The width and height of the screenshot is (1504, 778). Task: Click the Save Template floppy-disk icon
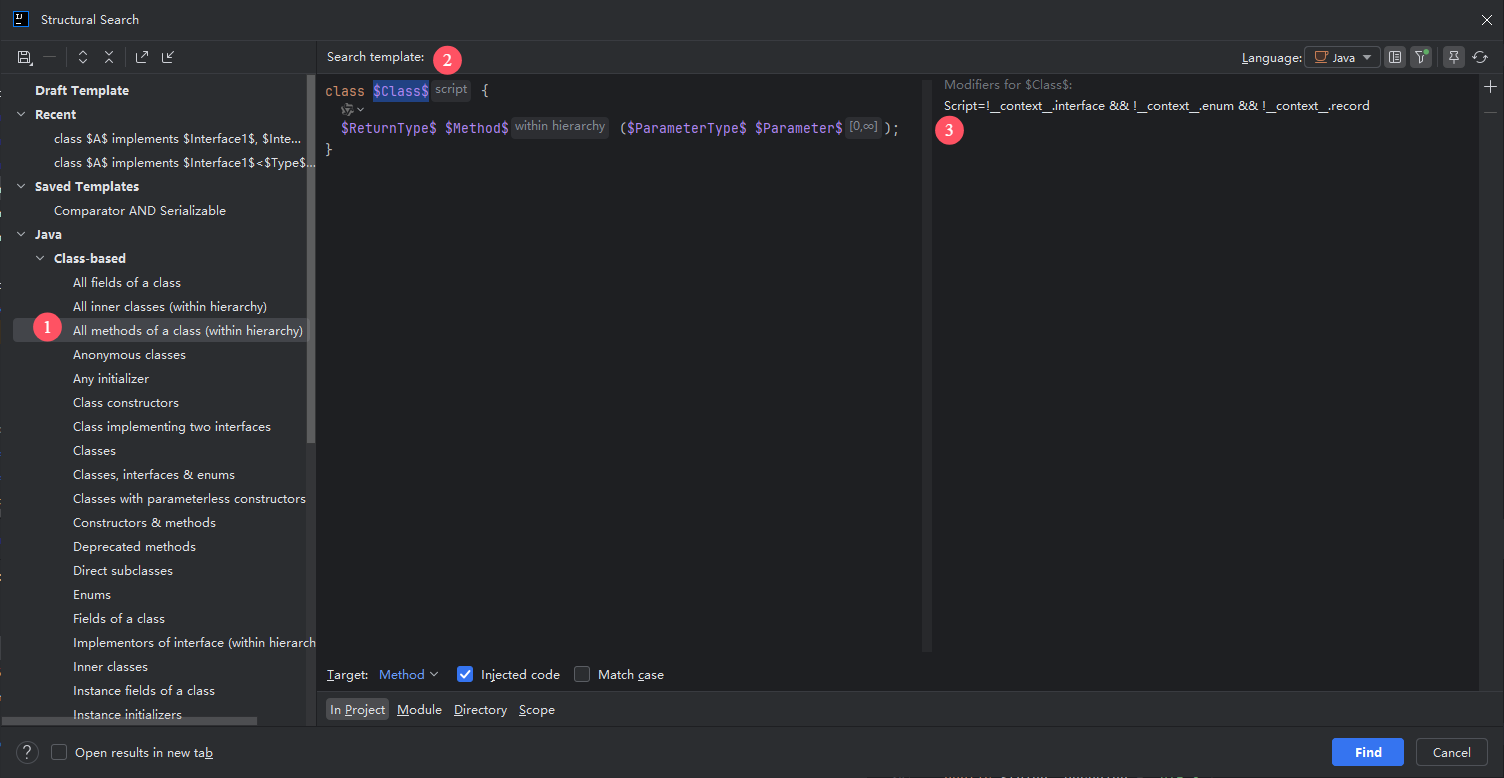25,58
